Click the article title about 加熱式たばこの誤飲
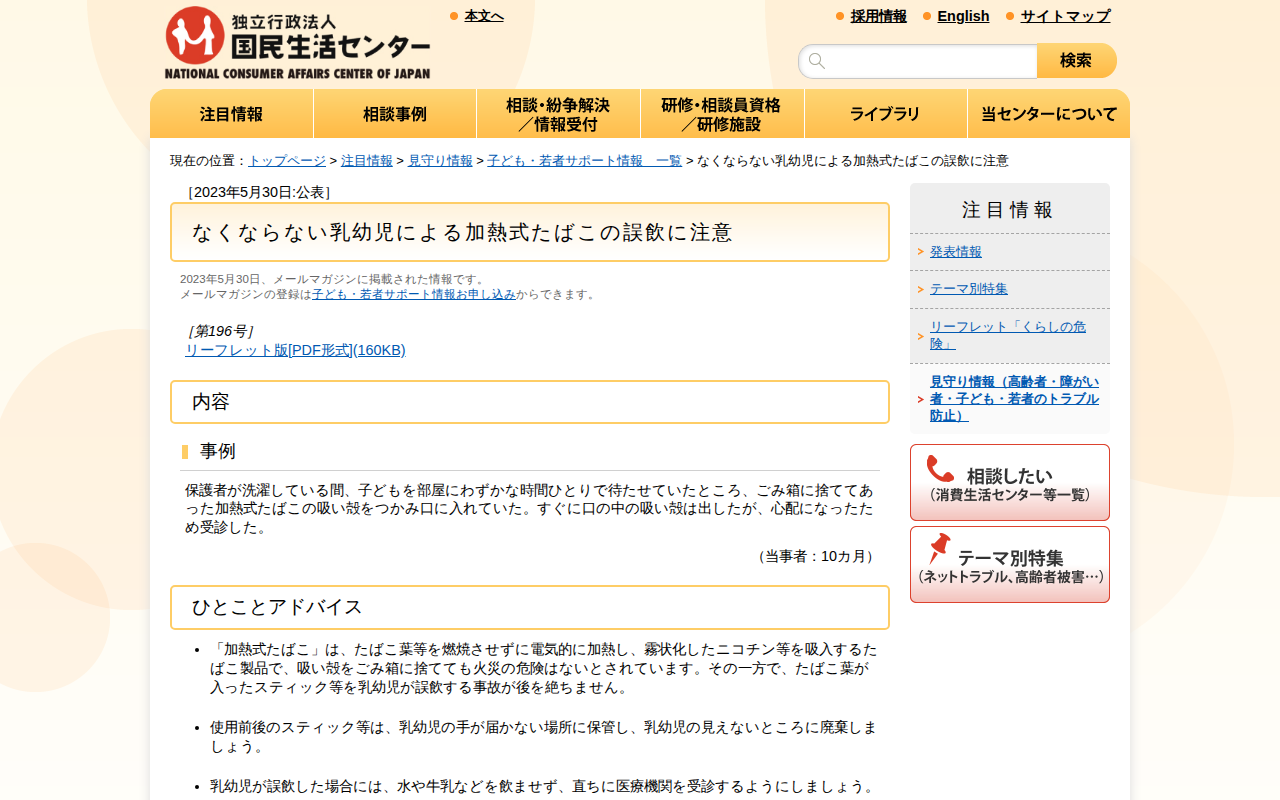1280x800 pixels. click(462, 233)
